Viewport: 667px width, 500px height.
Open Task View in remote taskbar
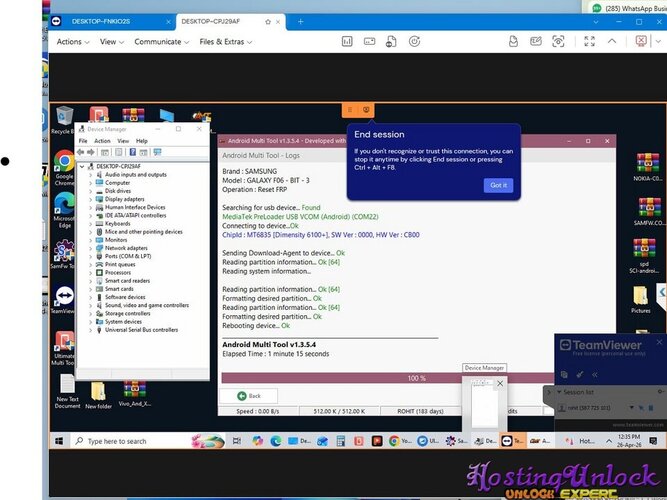[x=237, y=441]
